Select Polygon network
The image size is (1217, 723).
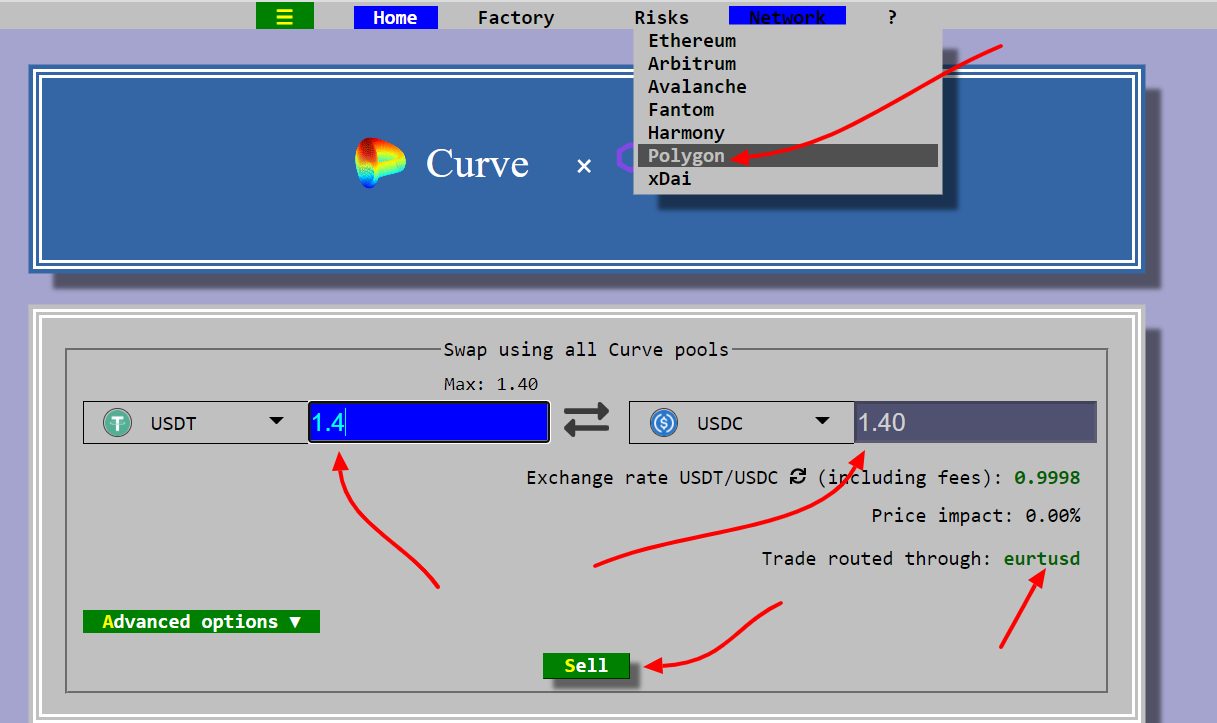pos(788,156)
